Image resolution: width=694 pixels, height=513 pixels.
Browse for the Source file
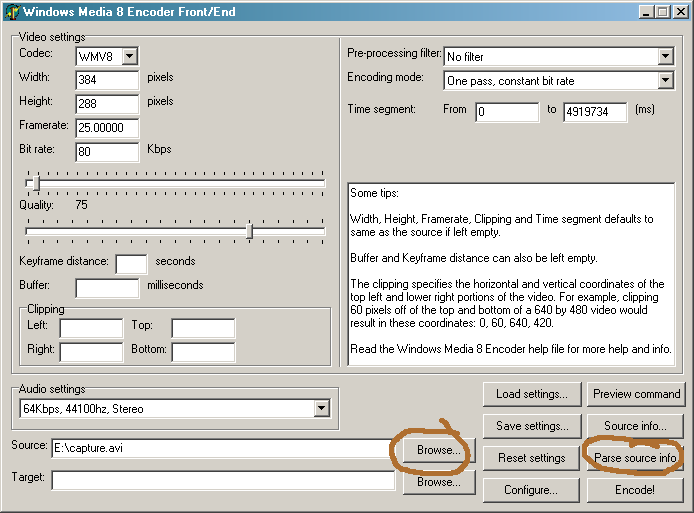pos(439,450)
